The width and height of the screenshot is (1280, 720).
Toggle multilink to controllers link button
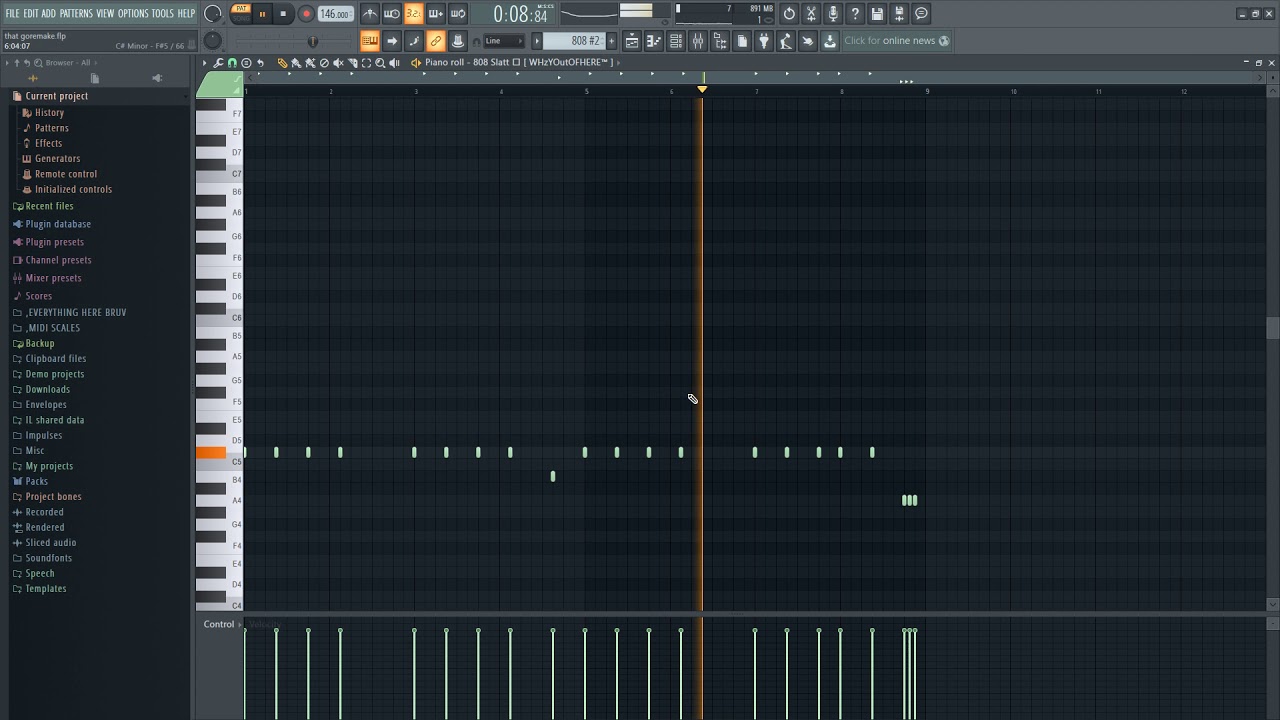436,41
